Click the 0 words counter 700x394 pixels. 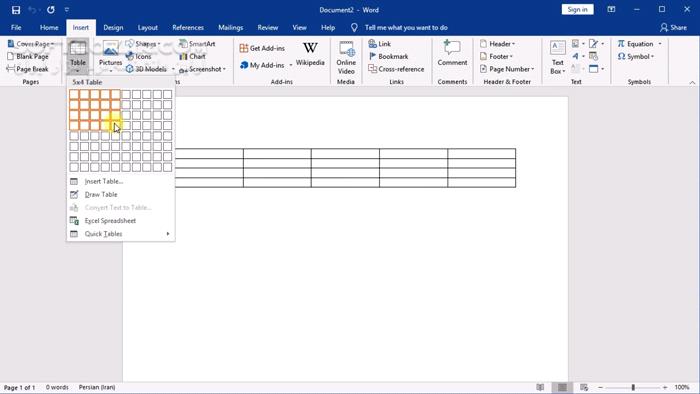click(57, 387)
